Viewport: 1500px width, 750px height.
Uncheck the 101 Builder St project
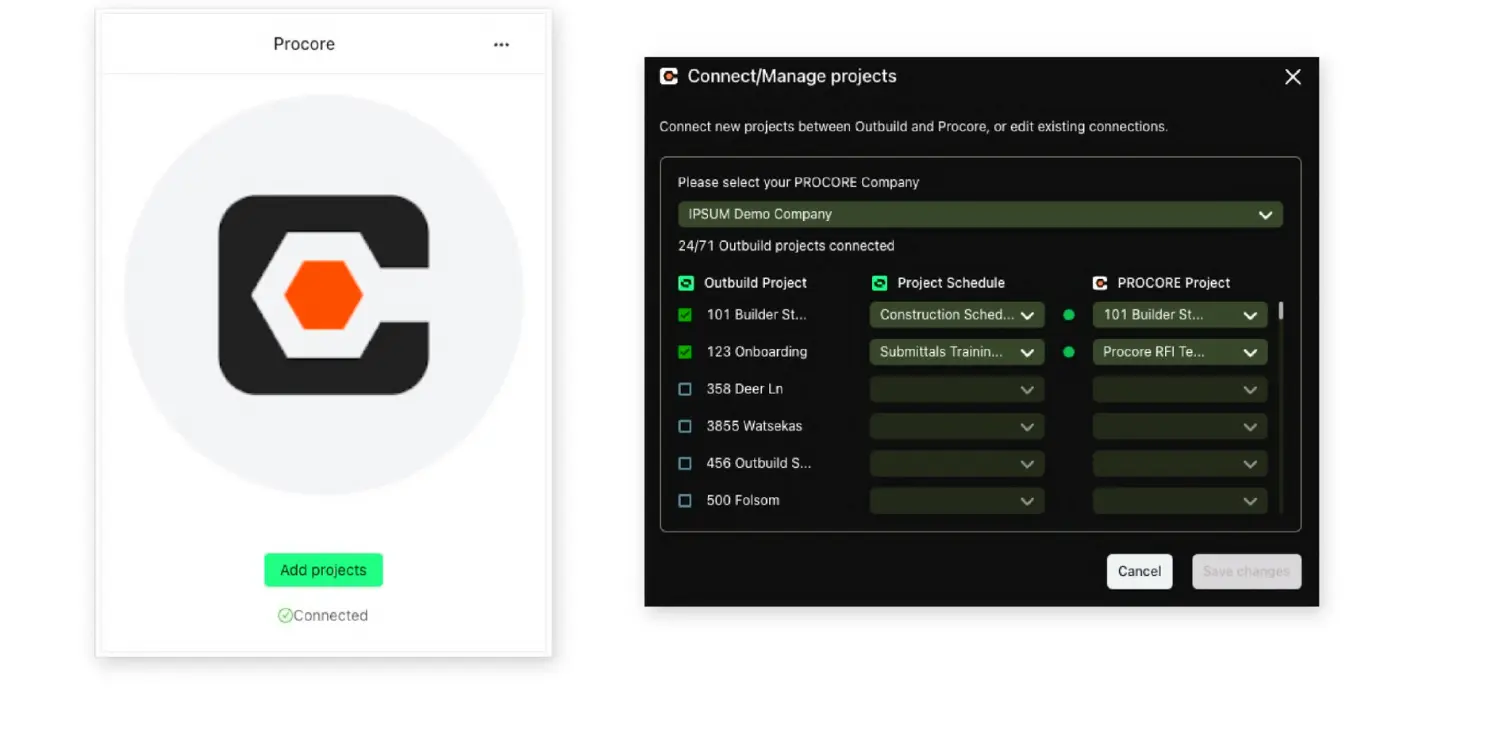click(x=686, y=314)
